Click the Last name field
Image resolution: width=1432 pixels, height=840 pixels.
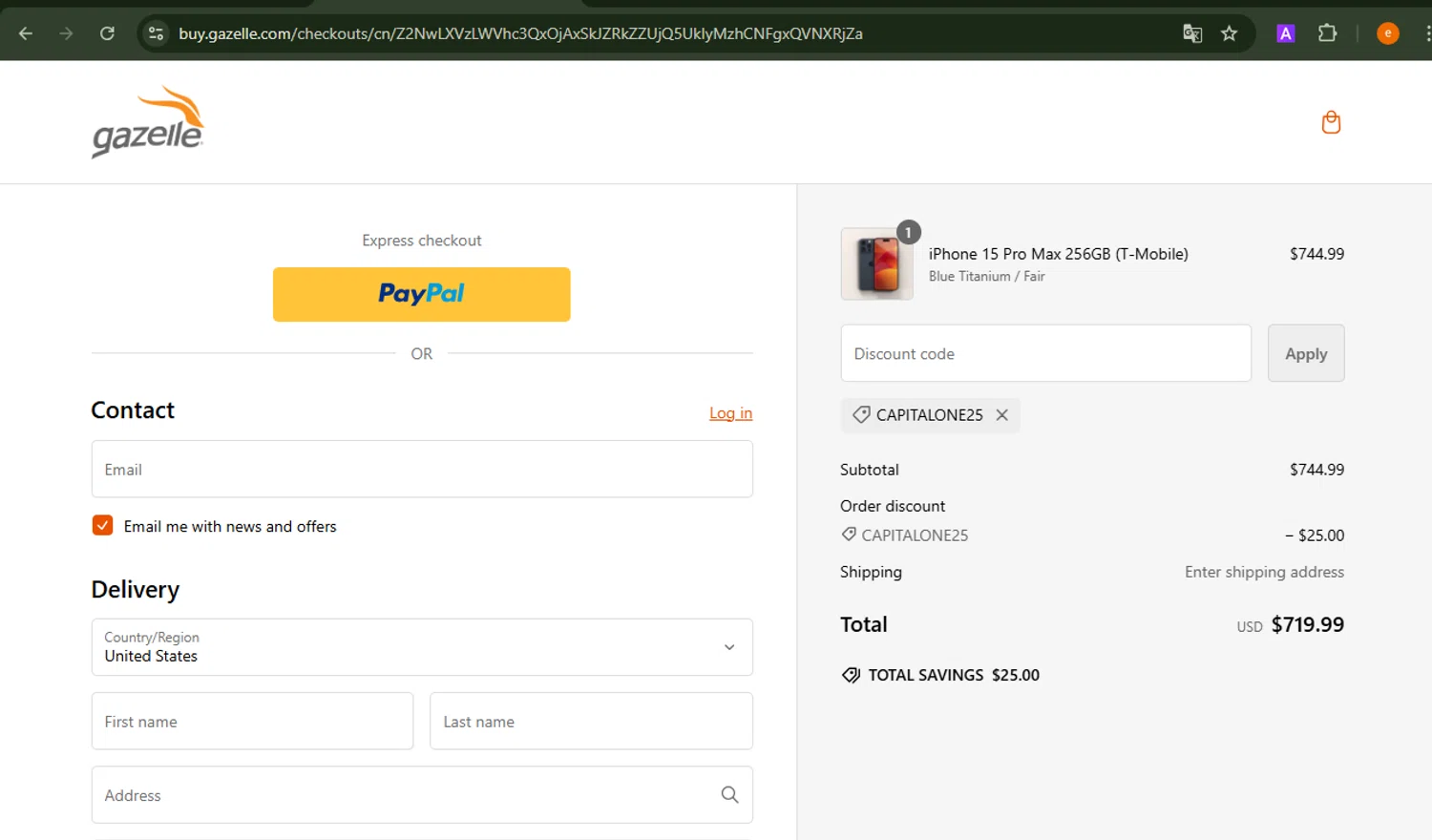(591, 721)
